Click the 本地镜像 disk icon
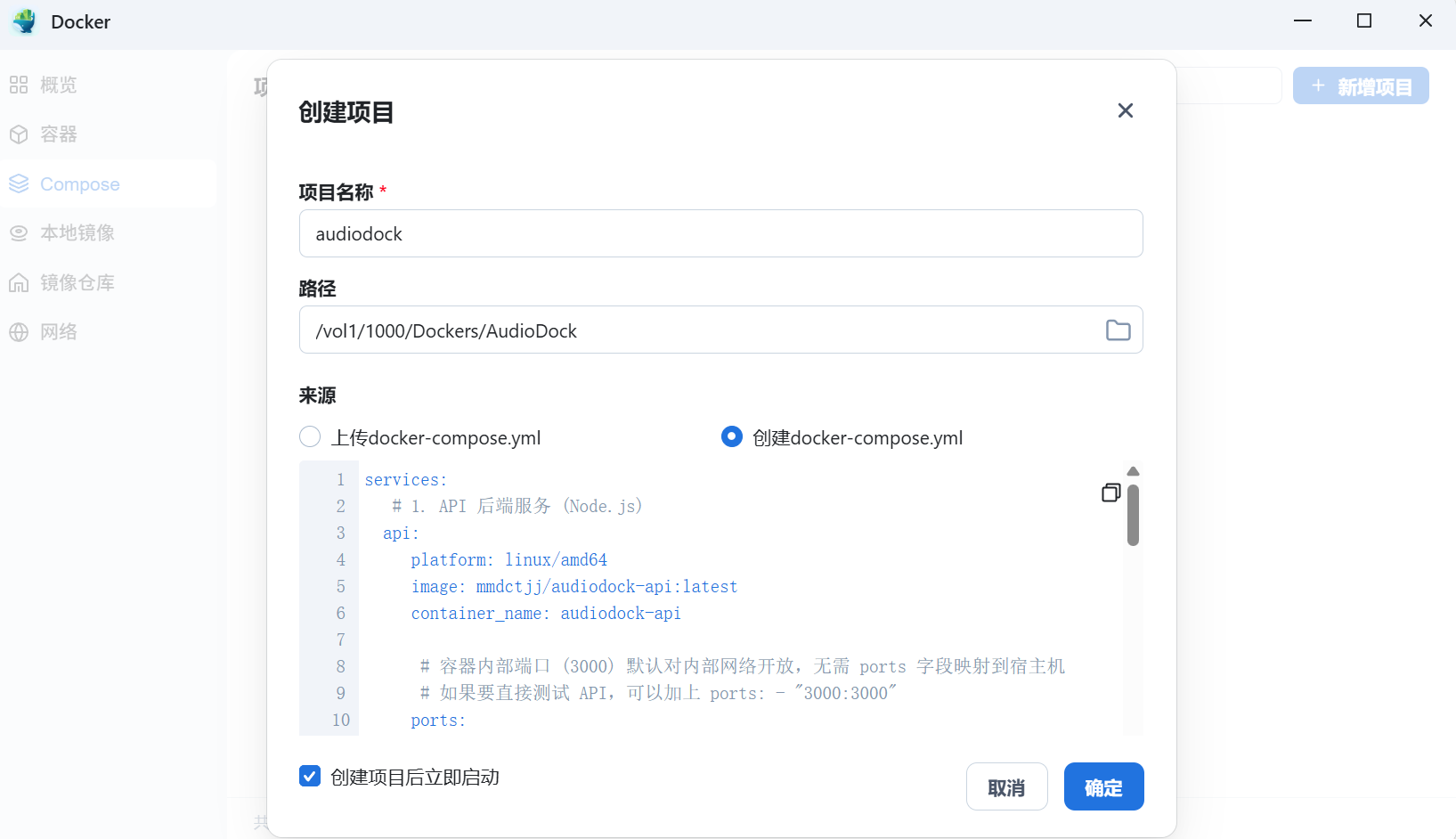This screenshot has width=1456, height=839. (x=19, y=233)
